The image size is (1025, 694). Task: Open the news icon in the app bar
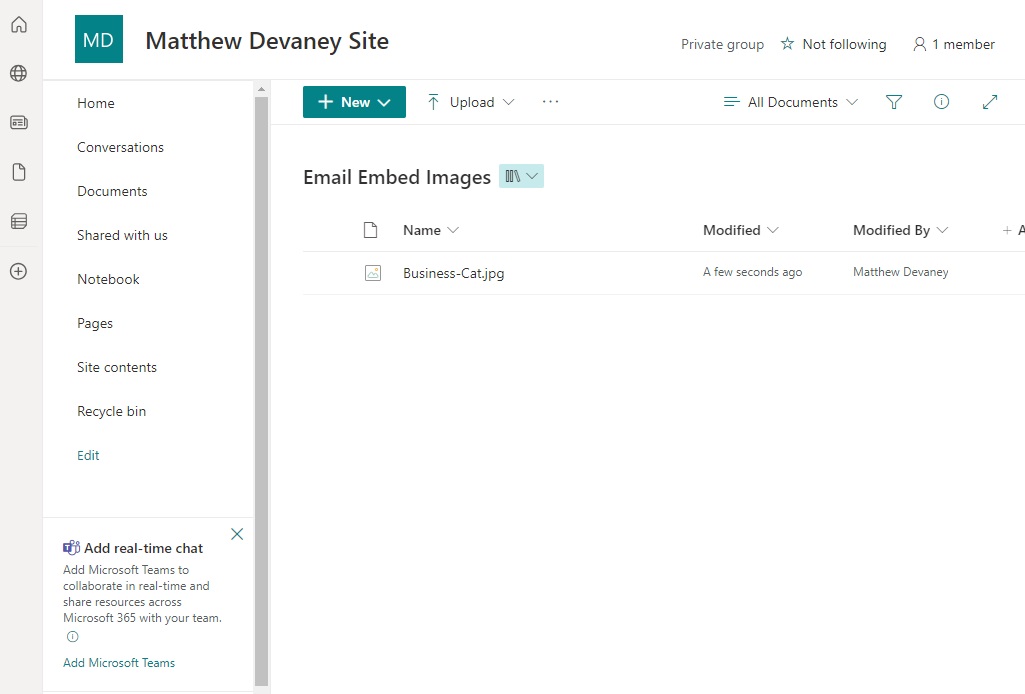pyautogui.click(x=19, y=122)
